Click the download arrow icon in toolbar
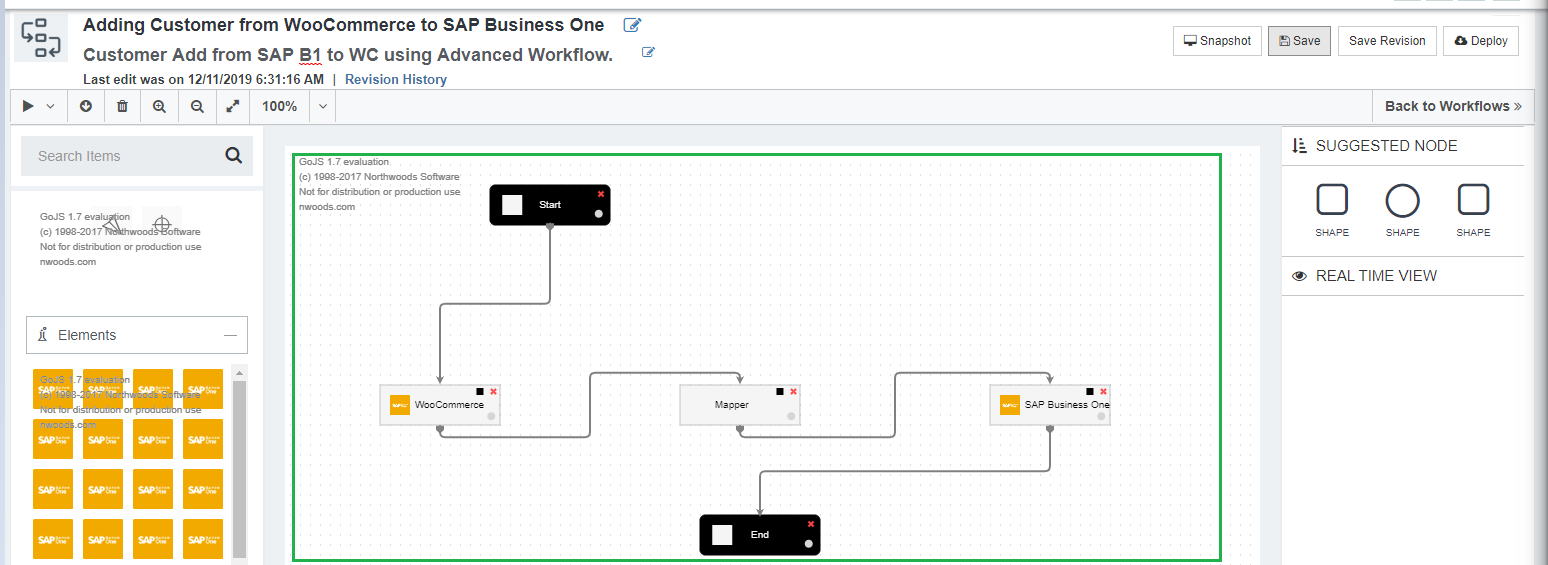 pos(86,106)
